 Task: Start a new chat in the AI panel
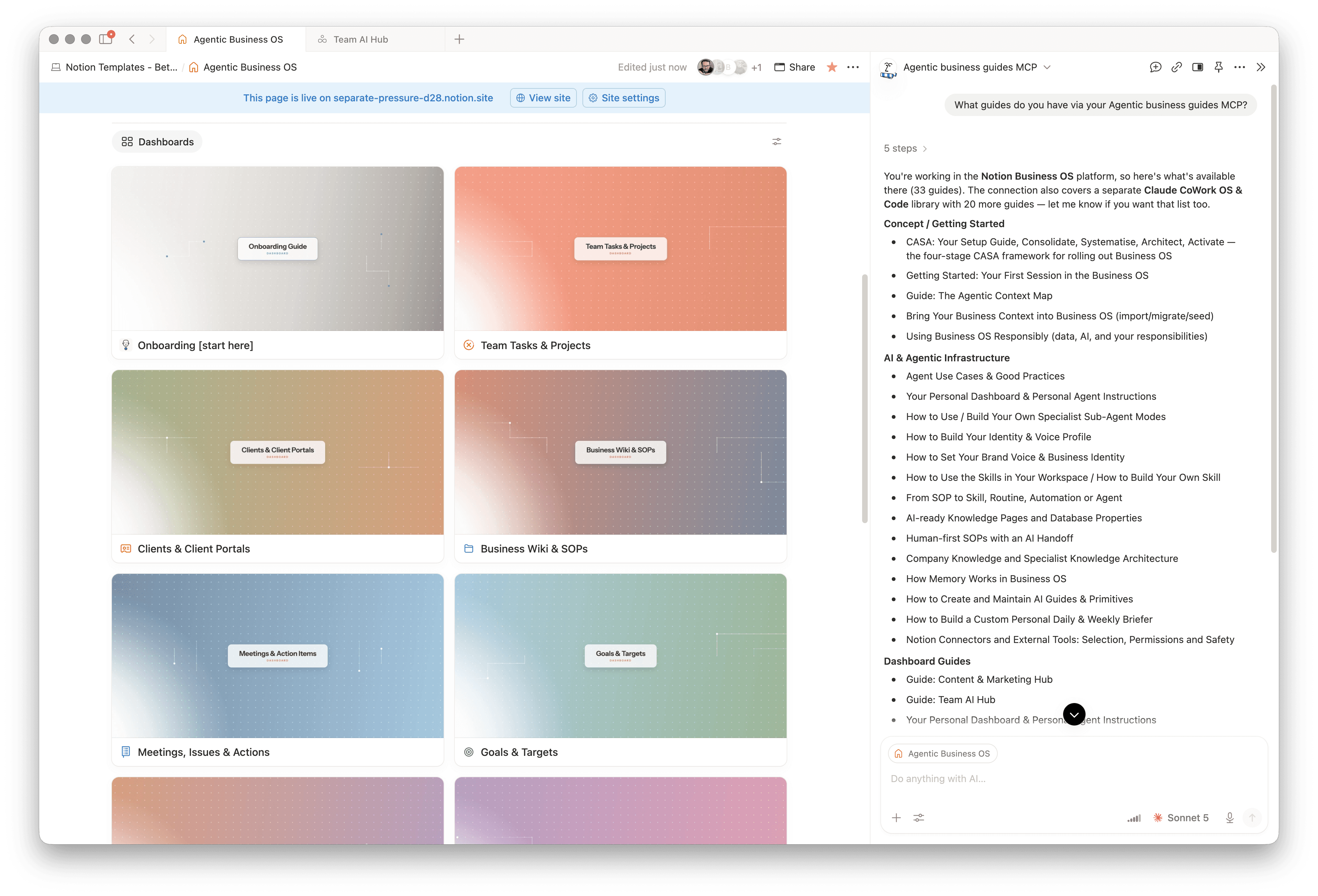pyautogui.click(x=1155, y=67)
